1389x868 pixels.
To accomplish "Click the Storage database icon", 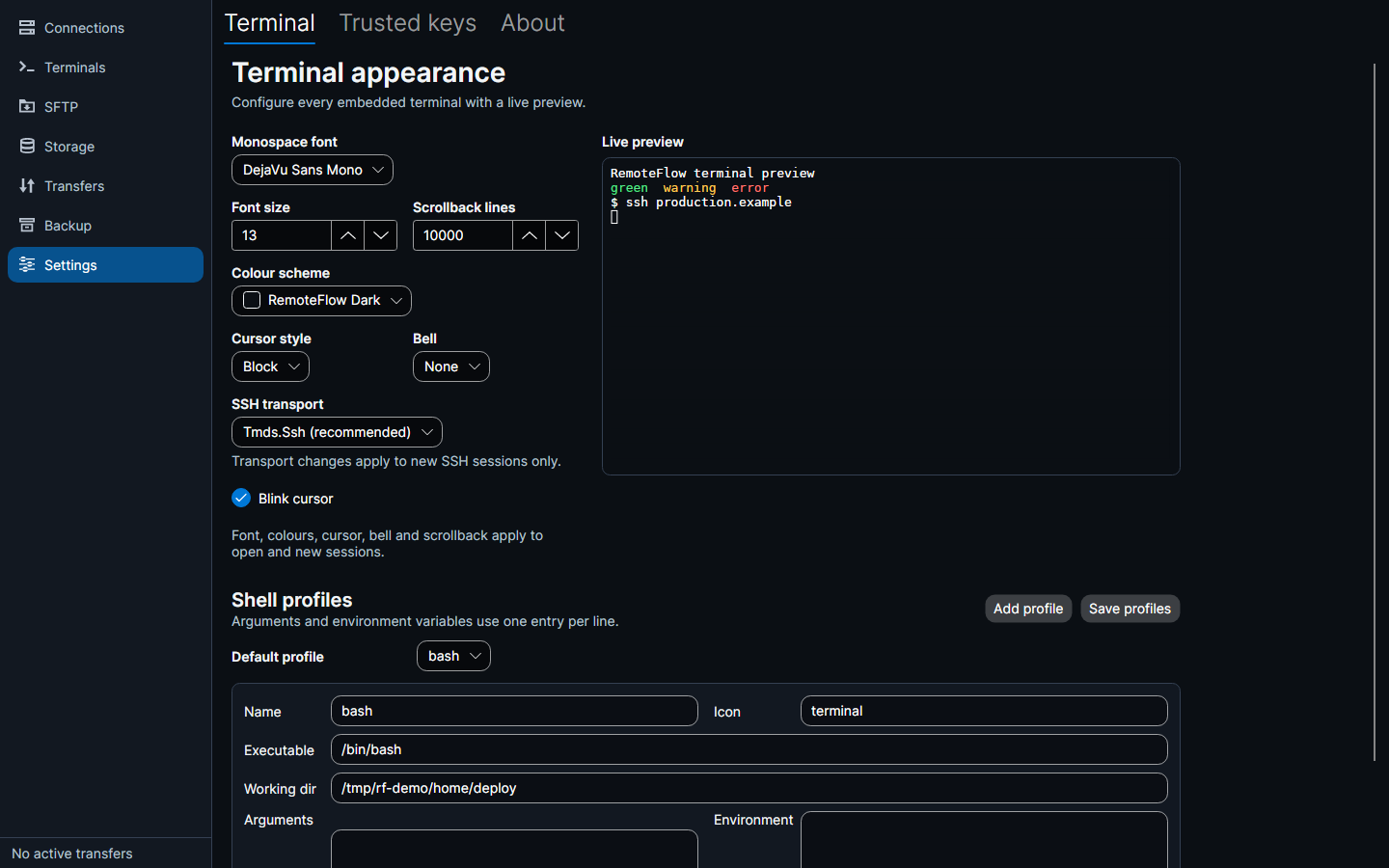I will pos(27,147).
